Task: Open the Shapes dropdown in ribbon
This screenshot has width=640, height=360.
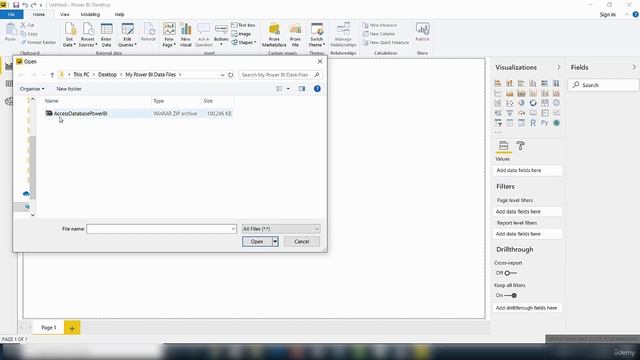Action: (244, 42)
